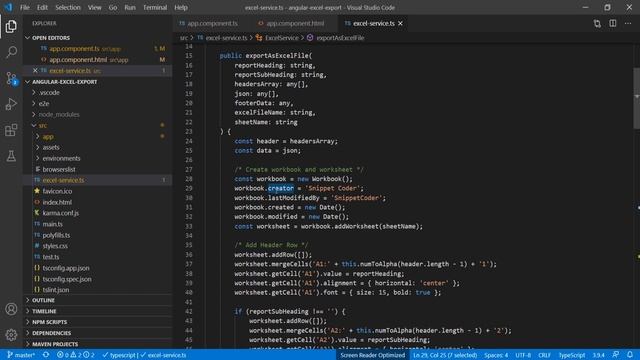This screenshot has width=640, height=360.
Task: Switch to the app.component.ts tab
Action: tap(212, 24)
